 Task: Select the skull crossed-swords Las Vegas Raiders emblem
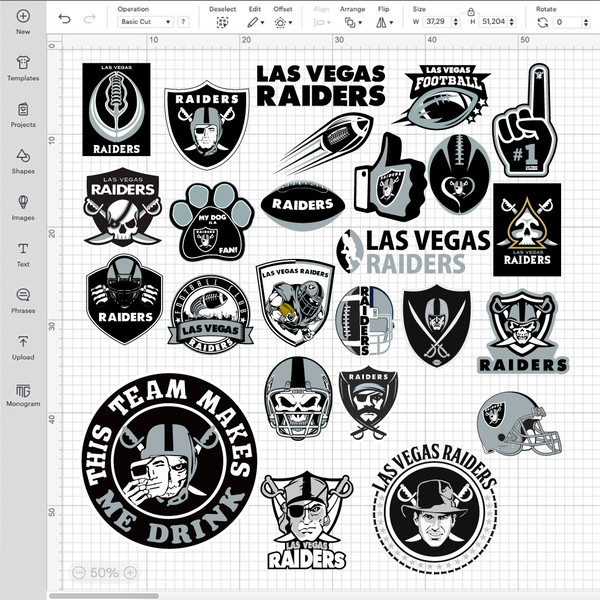point(122,207)
